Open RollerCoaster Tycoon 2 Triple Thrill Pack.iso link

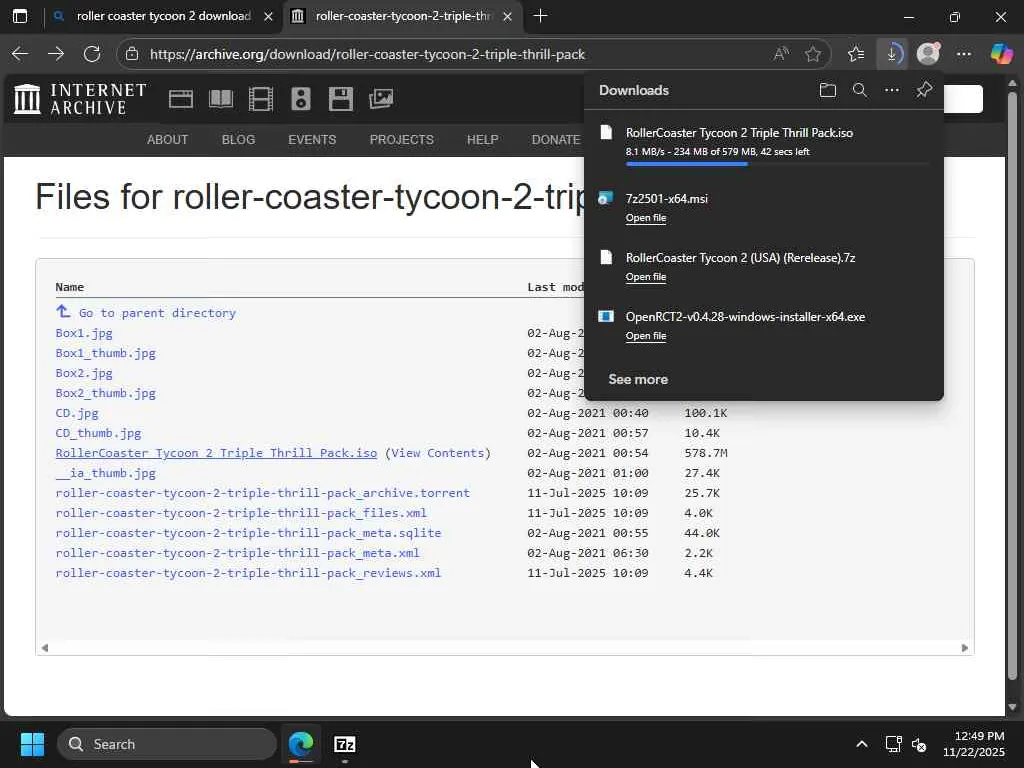[x=216, y=453]
